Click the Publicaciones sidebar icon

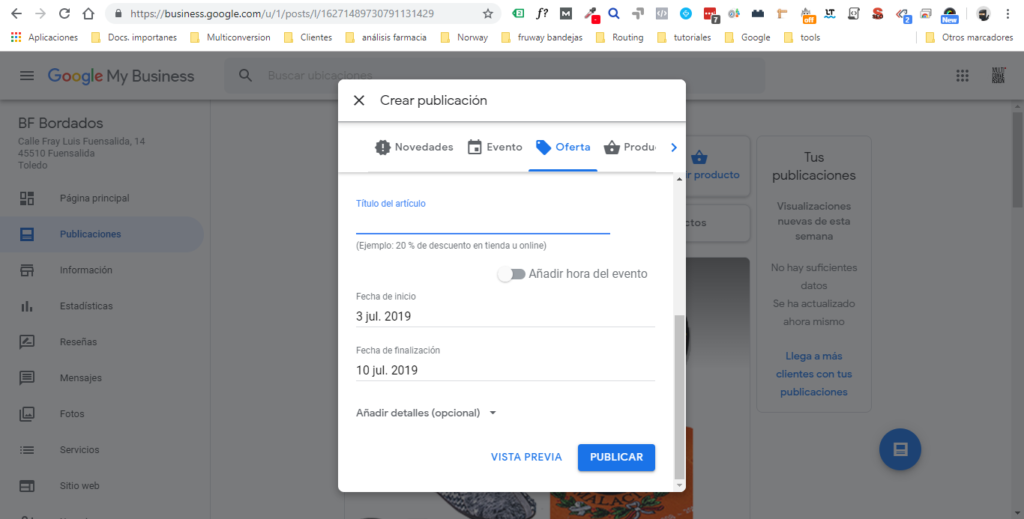pyautogui.click(x=27, y=234)
